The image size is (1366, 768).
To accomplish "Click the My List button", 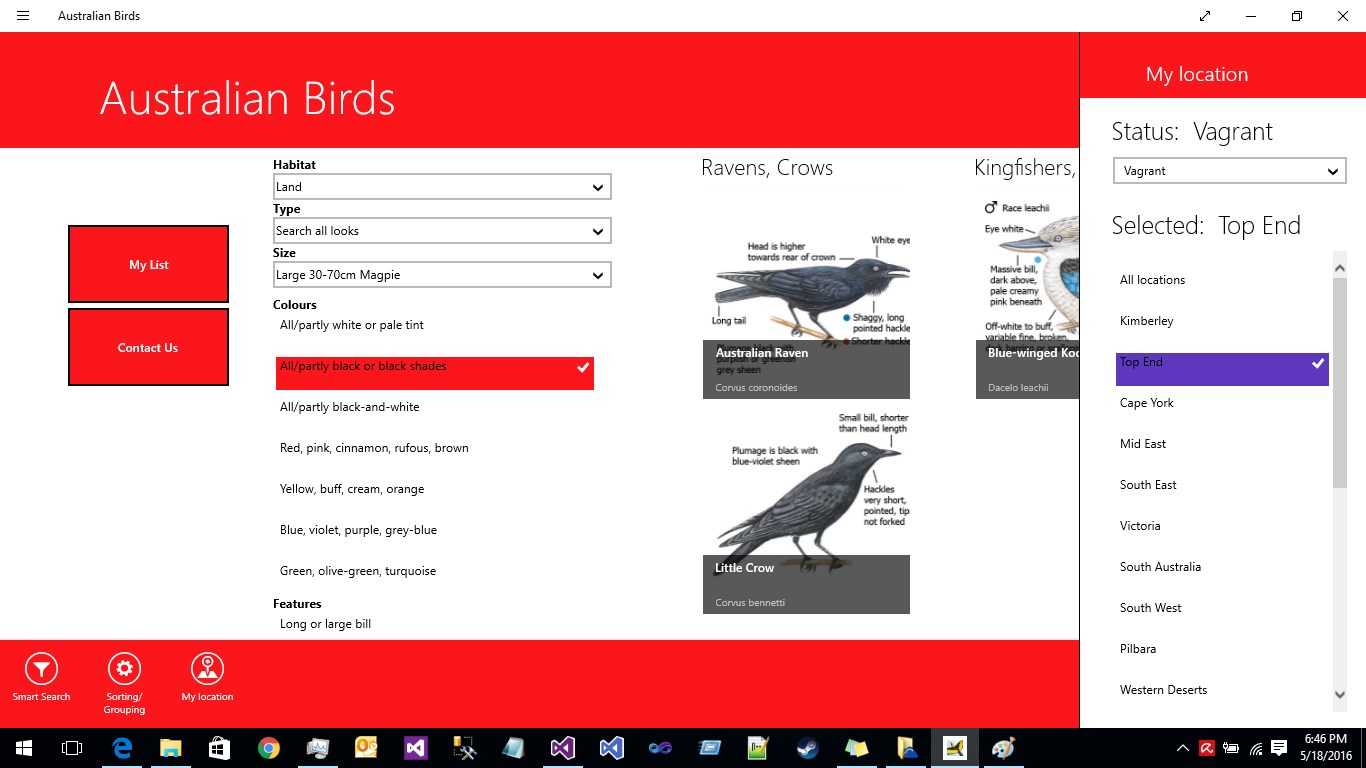I will point(148,264).
